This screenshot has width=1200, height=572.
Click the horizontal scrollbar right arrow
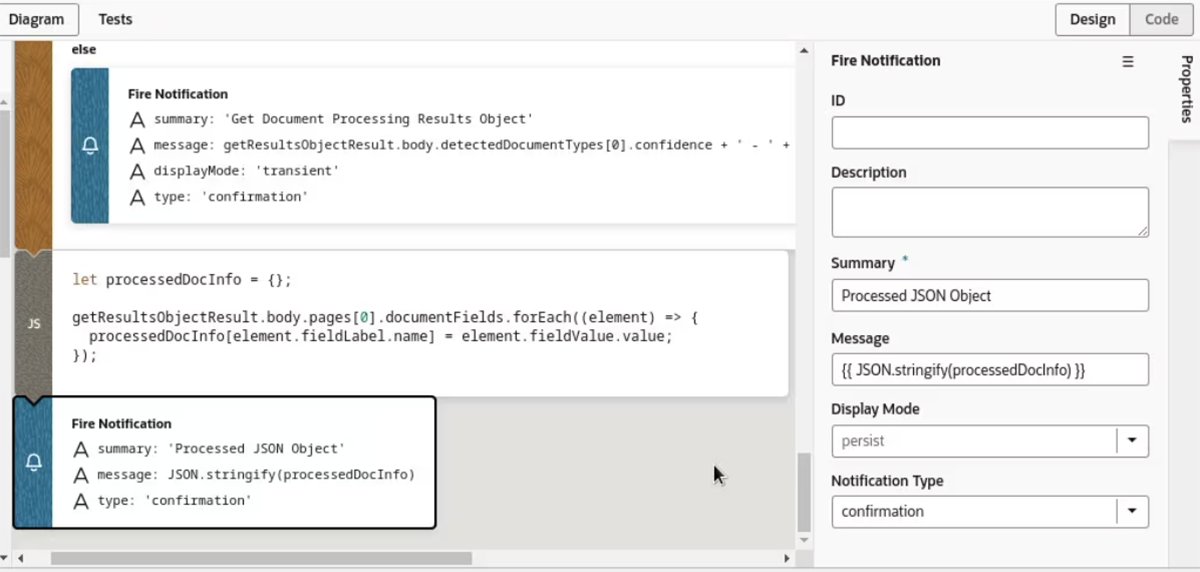(x=787, y=559)
